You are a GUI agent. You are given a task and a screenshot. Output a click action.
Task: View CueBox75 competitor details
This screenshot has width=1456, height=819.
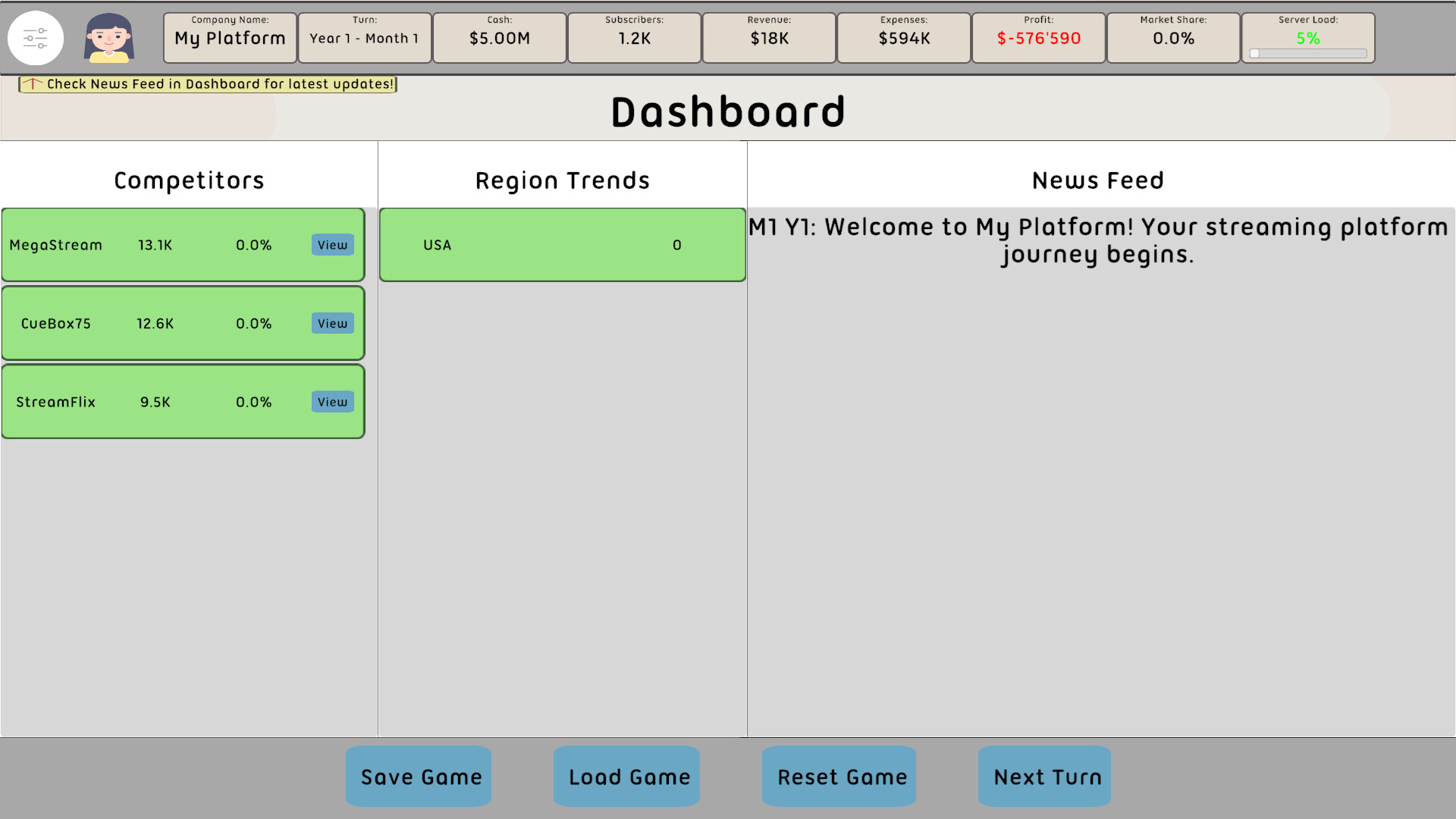pos(332,323)
